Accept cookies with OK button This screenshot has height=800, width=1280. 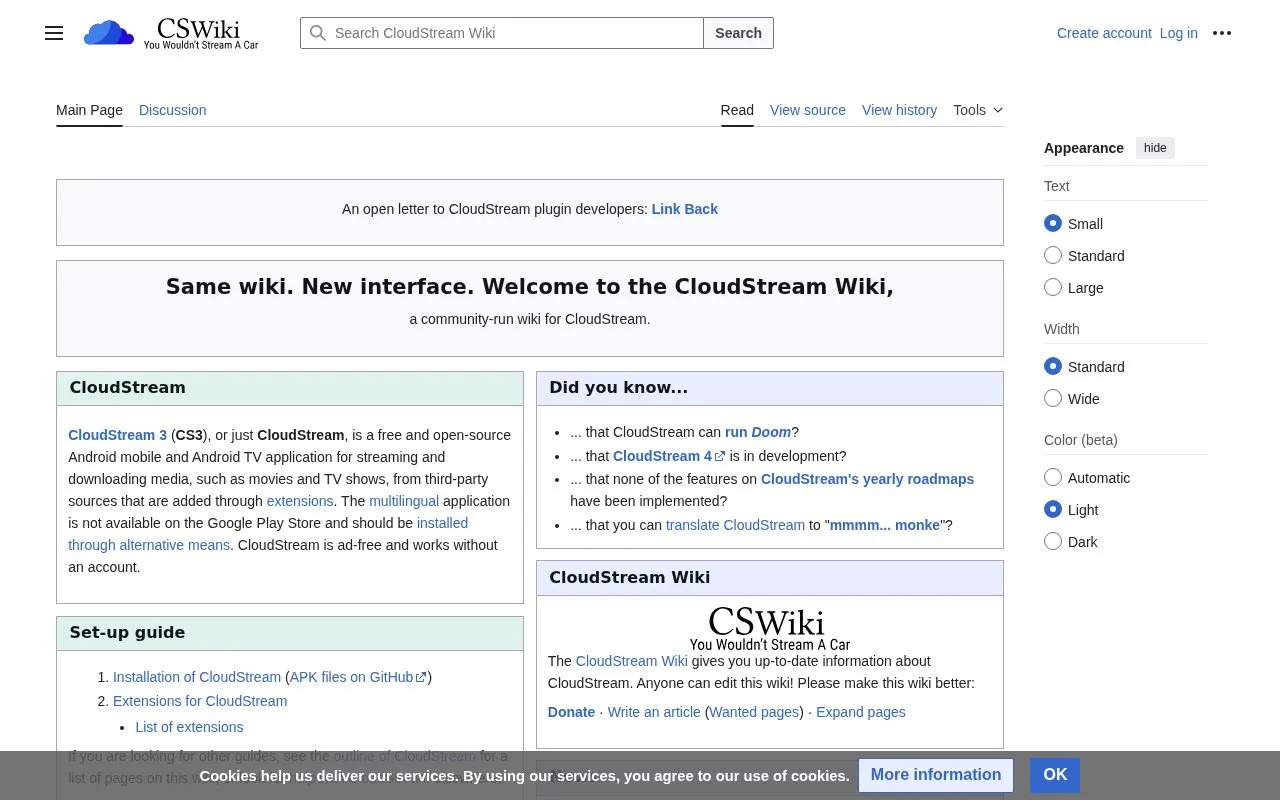pos(1055,775)
